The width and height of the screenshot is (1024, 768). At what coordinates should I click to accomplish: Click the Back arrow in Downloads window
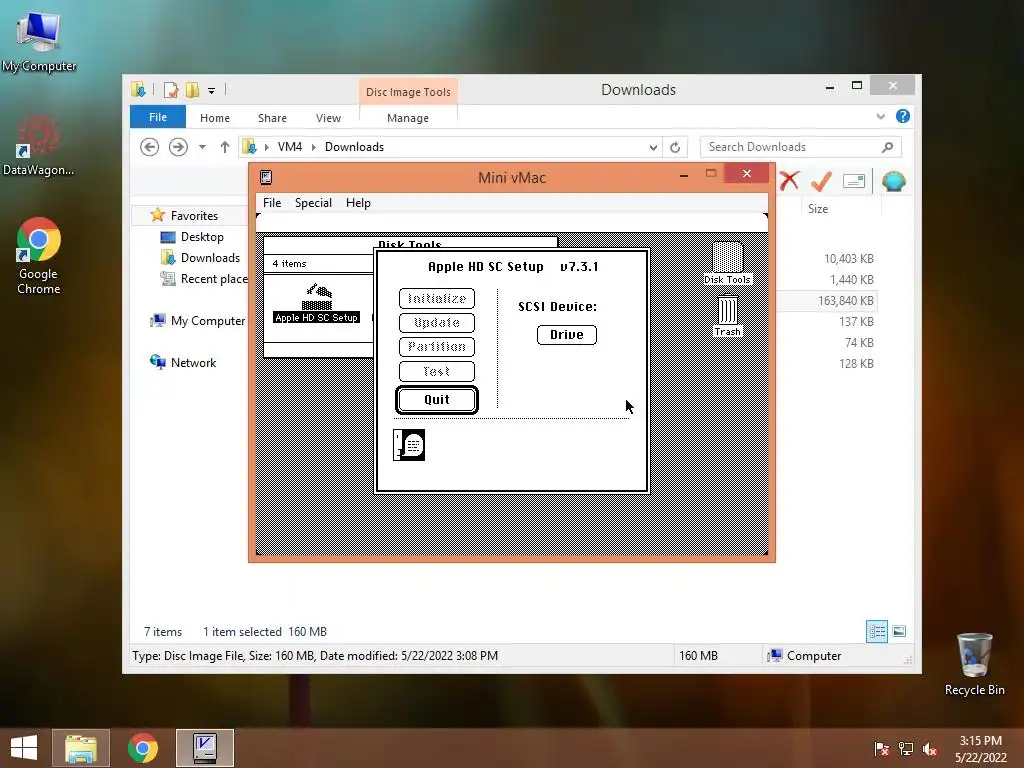tap(150, 147)
